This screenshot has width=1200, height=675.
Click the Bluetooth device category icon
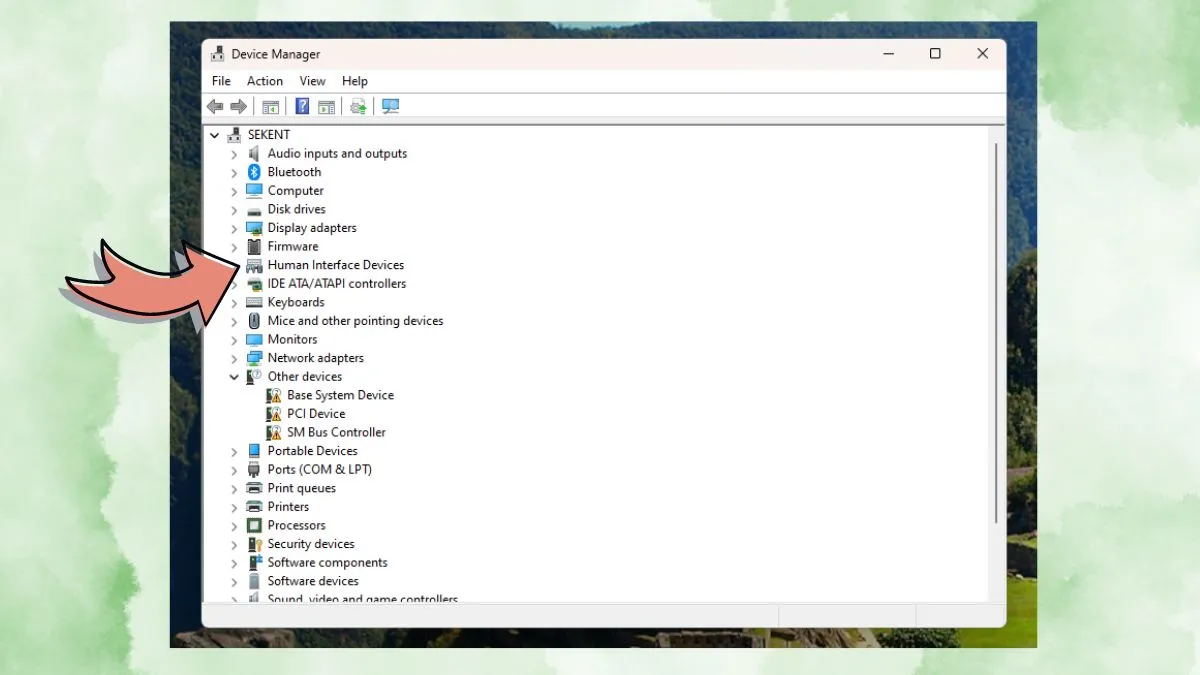pyautogui.click(x=254, y=172)
